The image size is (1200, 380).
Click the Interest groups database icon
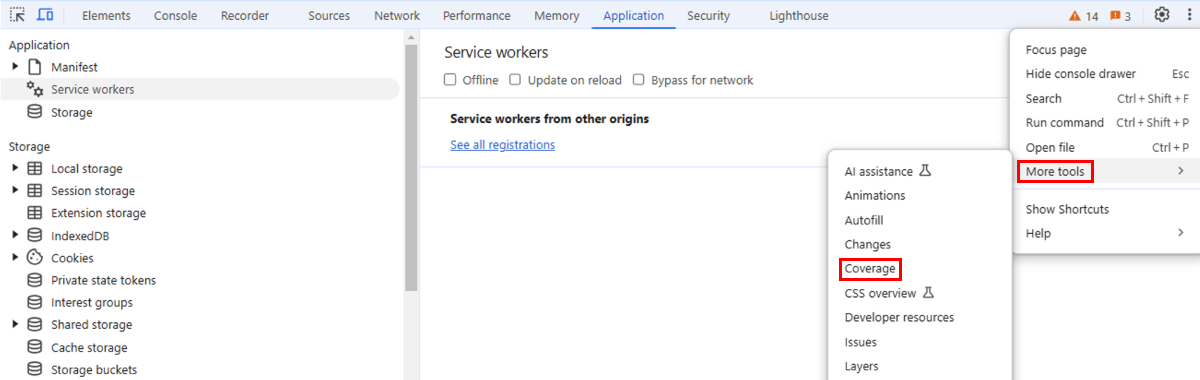[35, 302]
